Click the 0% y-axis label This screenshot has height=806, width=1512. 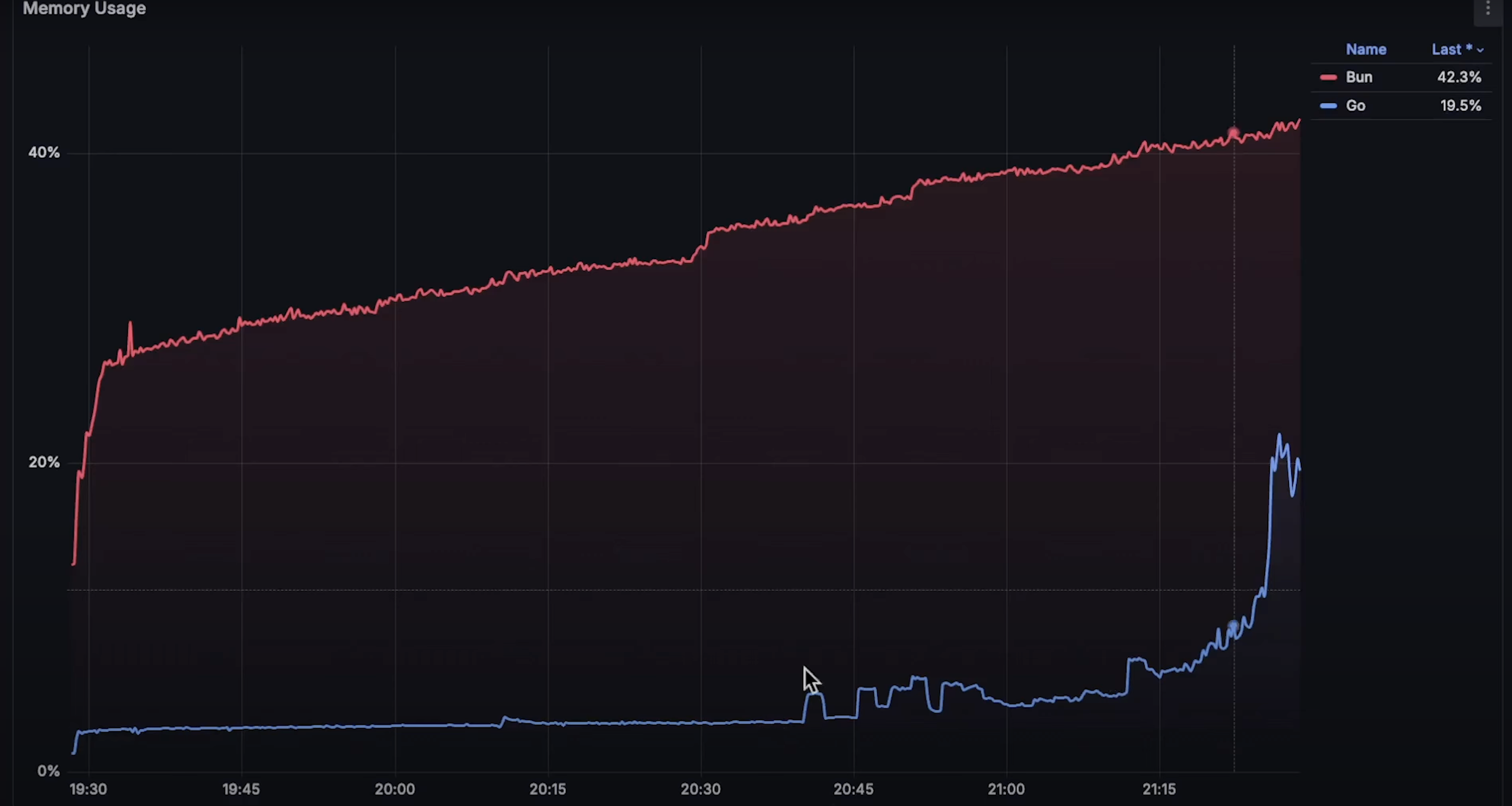tap(48, 771)
